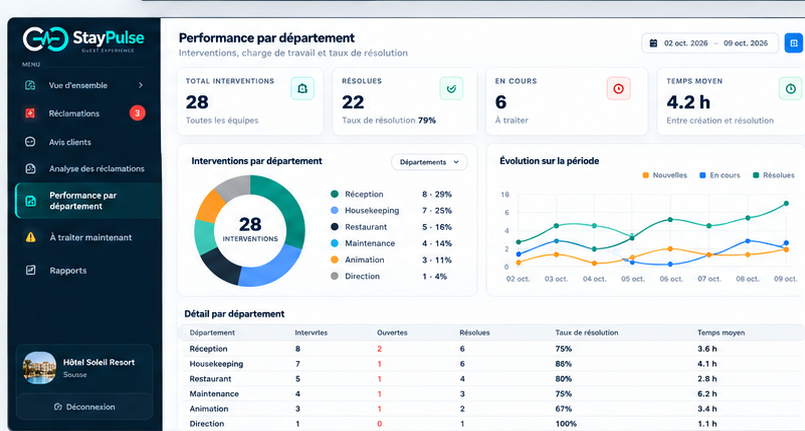Click the Analyse des réclamations icon

(30, 168)
